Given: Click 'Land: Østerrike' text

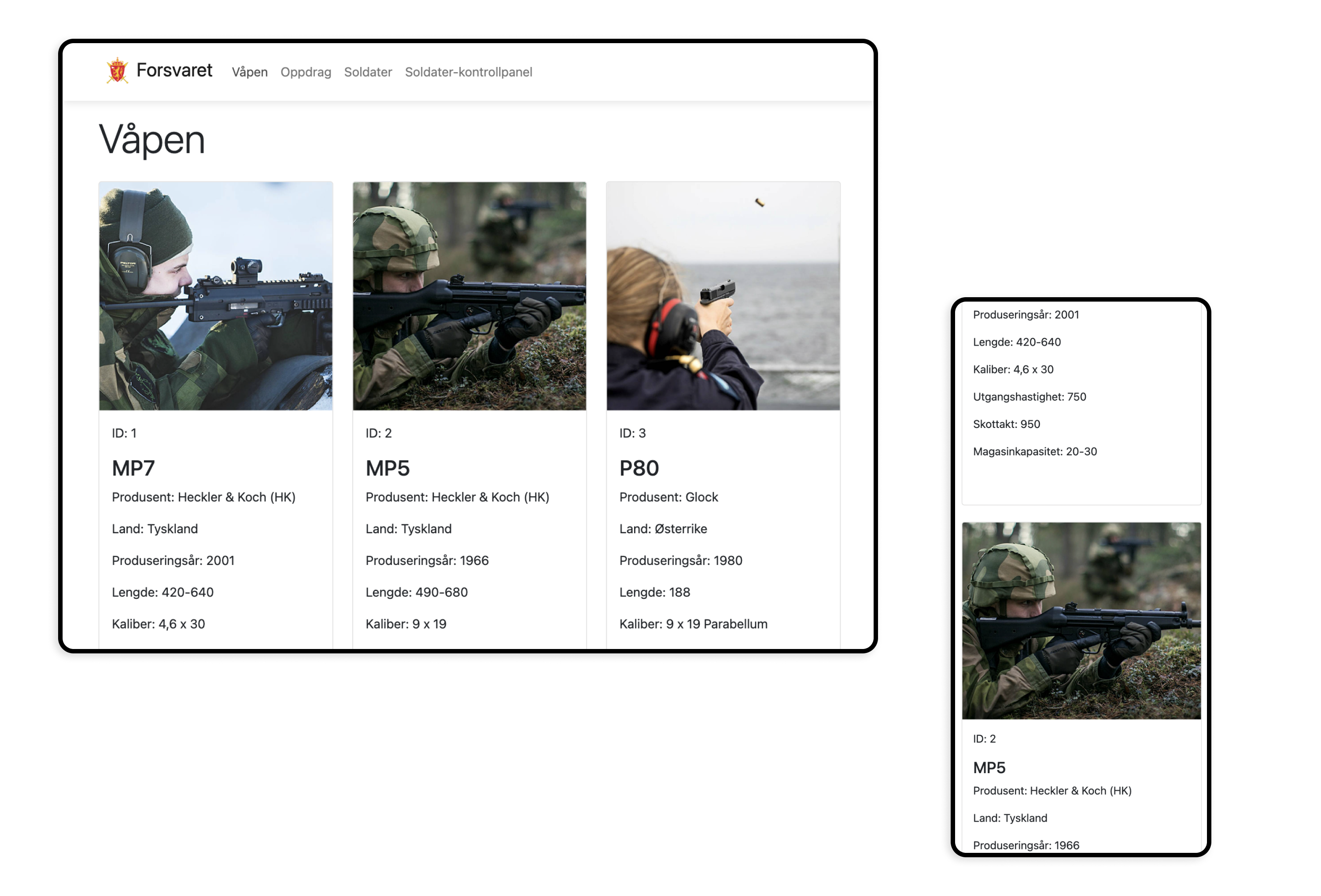Looking at the screenshot, I should pyautogui.click(x=663, y=529).
